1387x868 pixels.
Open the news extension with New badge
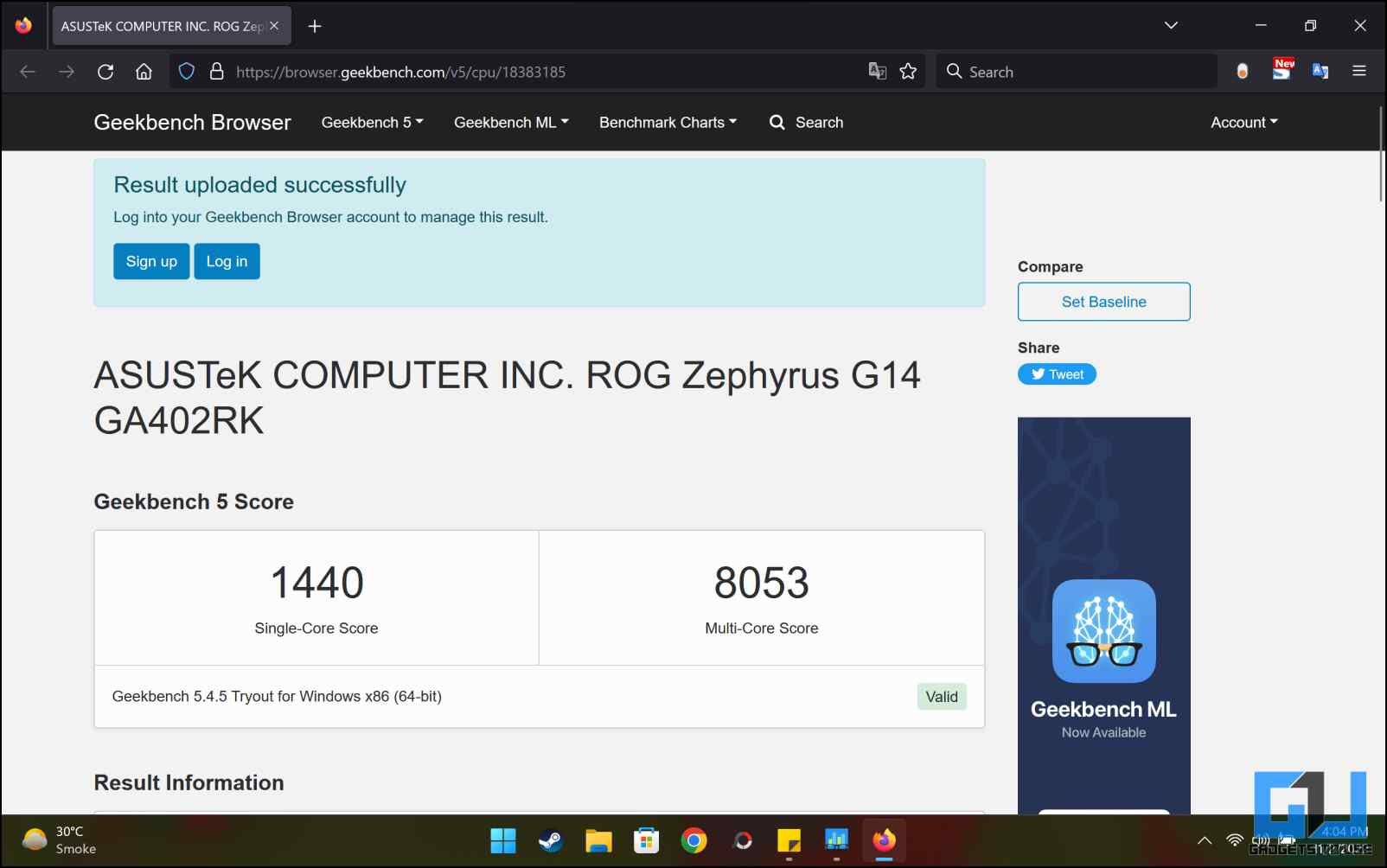click(x=1282, y=70)
